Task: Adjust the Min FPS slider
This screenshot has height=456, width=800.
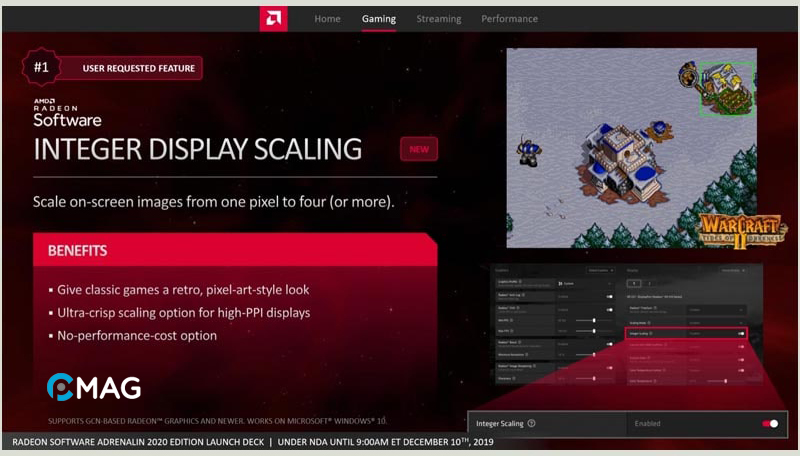Action: point(594,320)
